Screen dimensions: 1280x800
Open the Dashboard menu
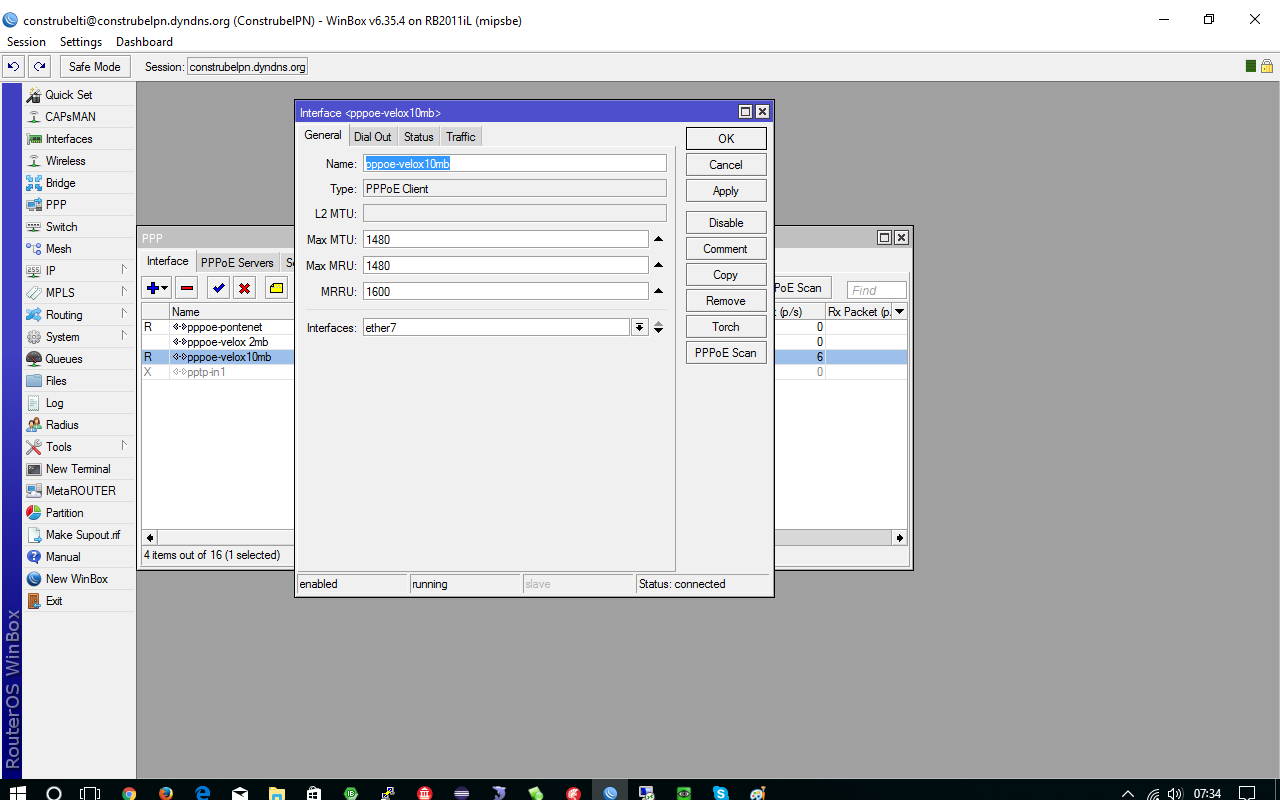point(144,42)
